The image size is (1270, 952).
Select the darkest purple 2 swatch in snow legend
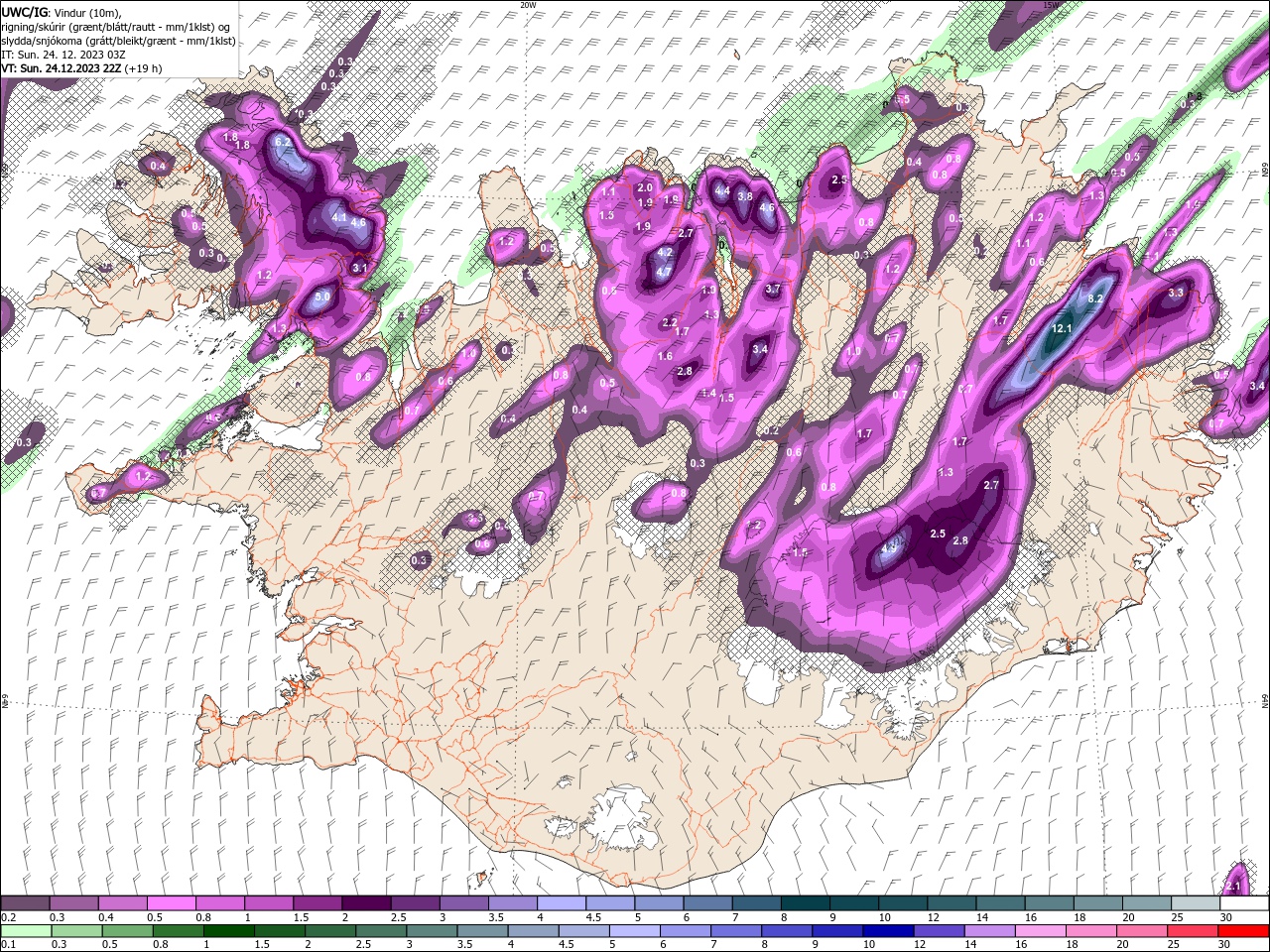366,903
